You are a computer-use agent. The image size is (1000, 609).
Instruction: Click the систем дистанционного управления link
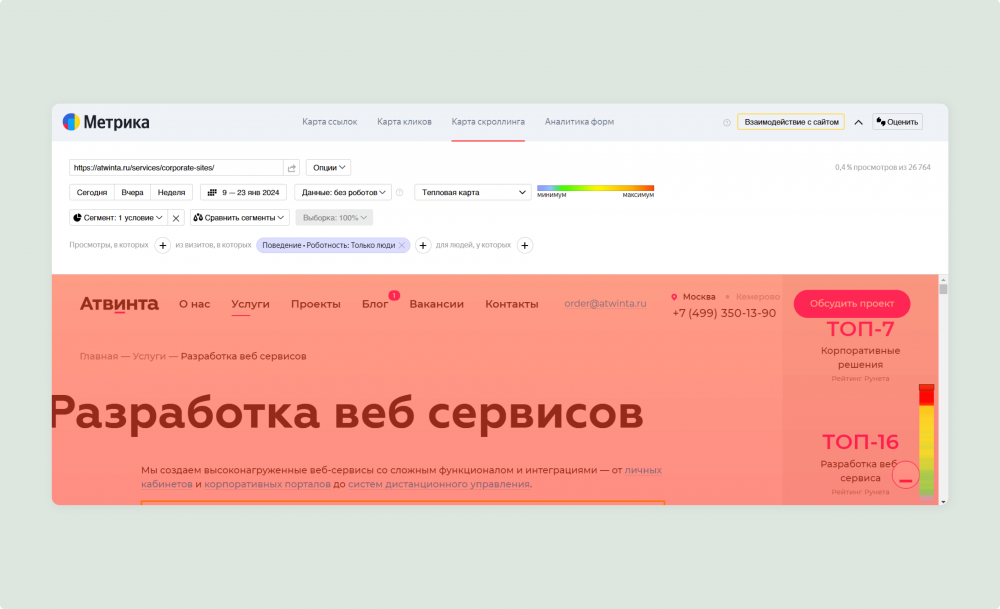click(439, 484)
